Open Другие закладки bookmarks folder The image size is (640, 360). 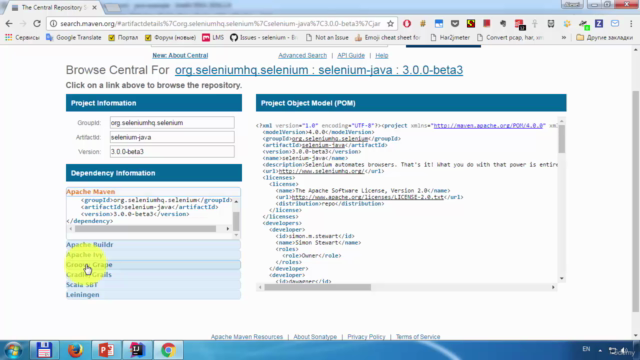[604, 38]
